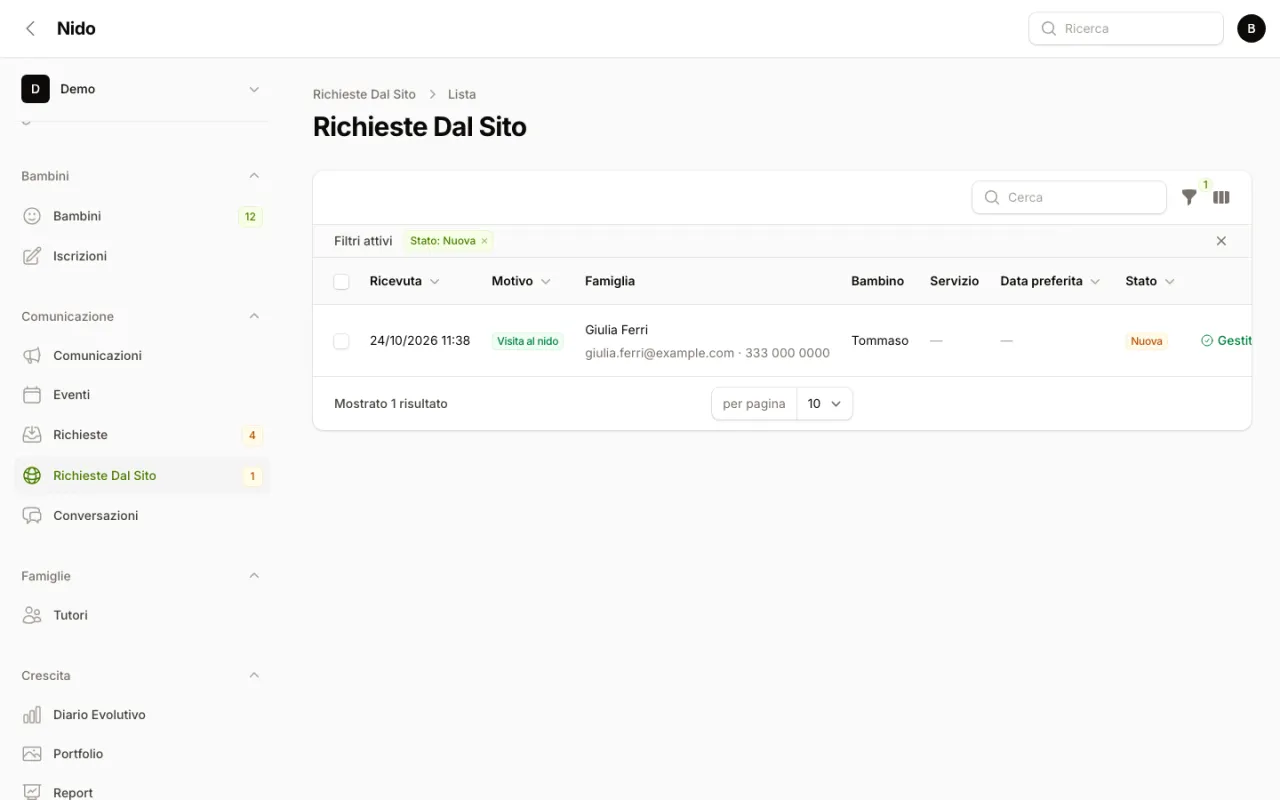Go back using the top-left arrow
The width and height of the screenshot is (1280, 800).
(31, 29)
